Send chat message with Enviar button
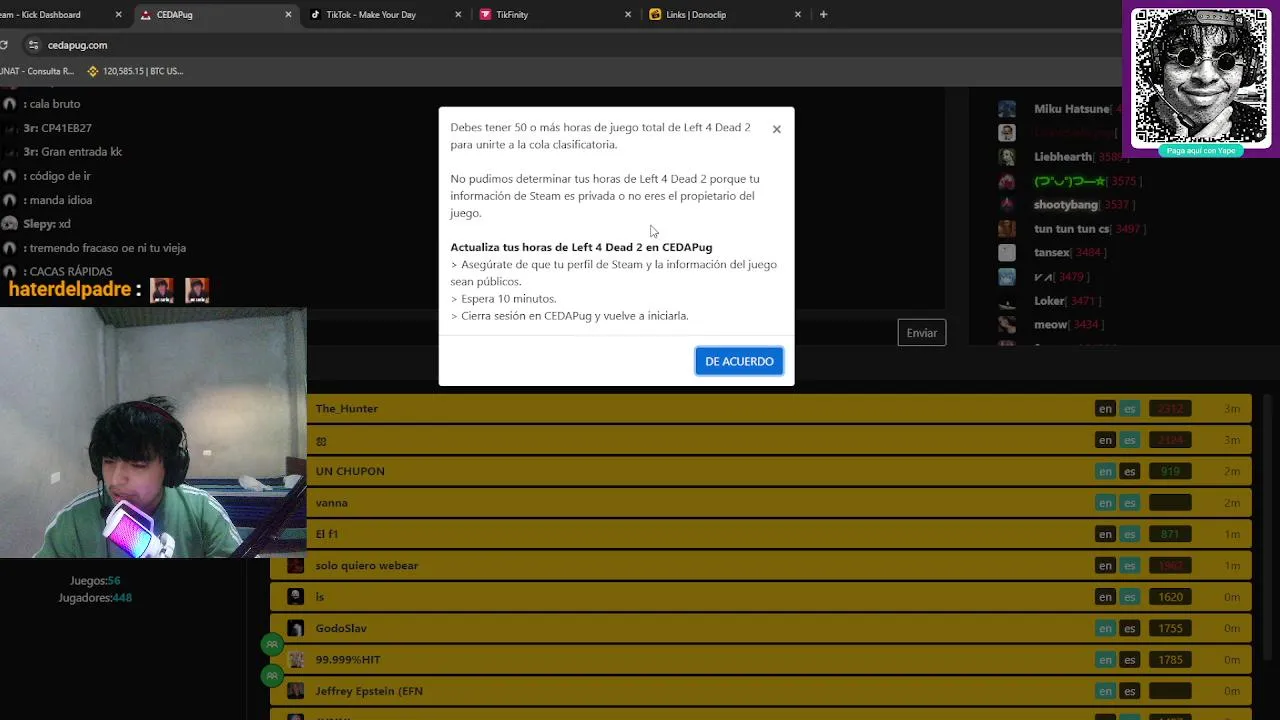 point(921,333)
